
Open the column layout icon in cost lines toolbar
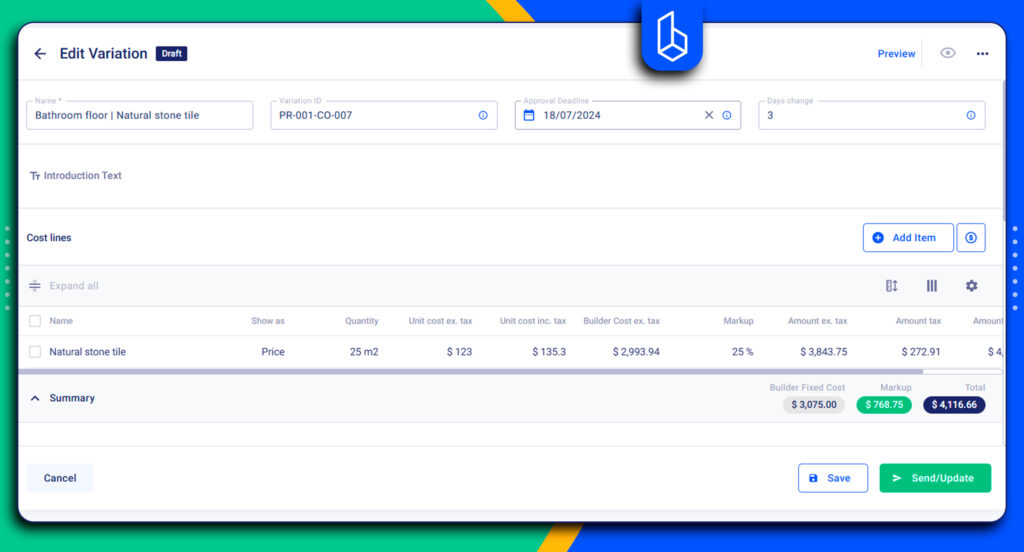tap(931, 285)
